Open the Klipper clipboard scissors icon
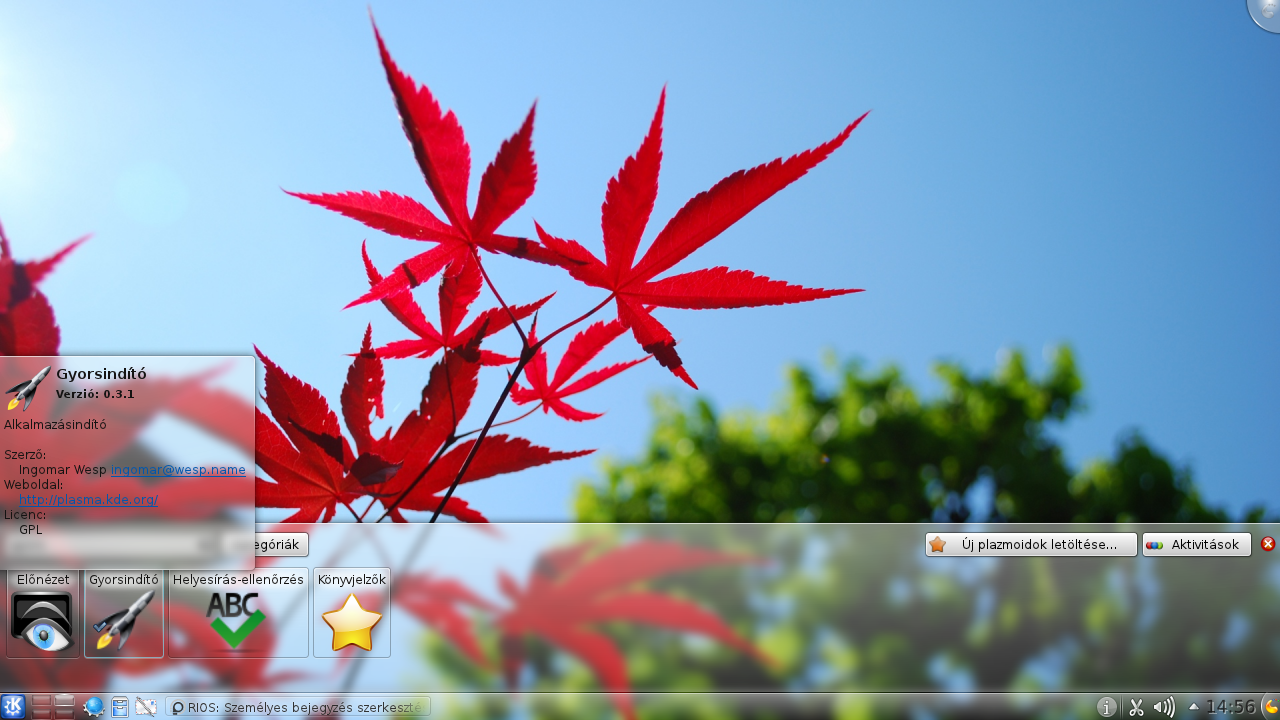 tap(1136, 707)
